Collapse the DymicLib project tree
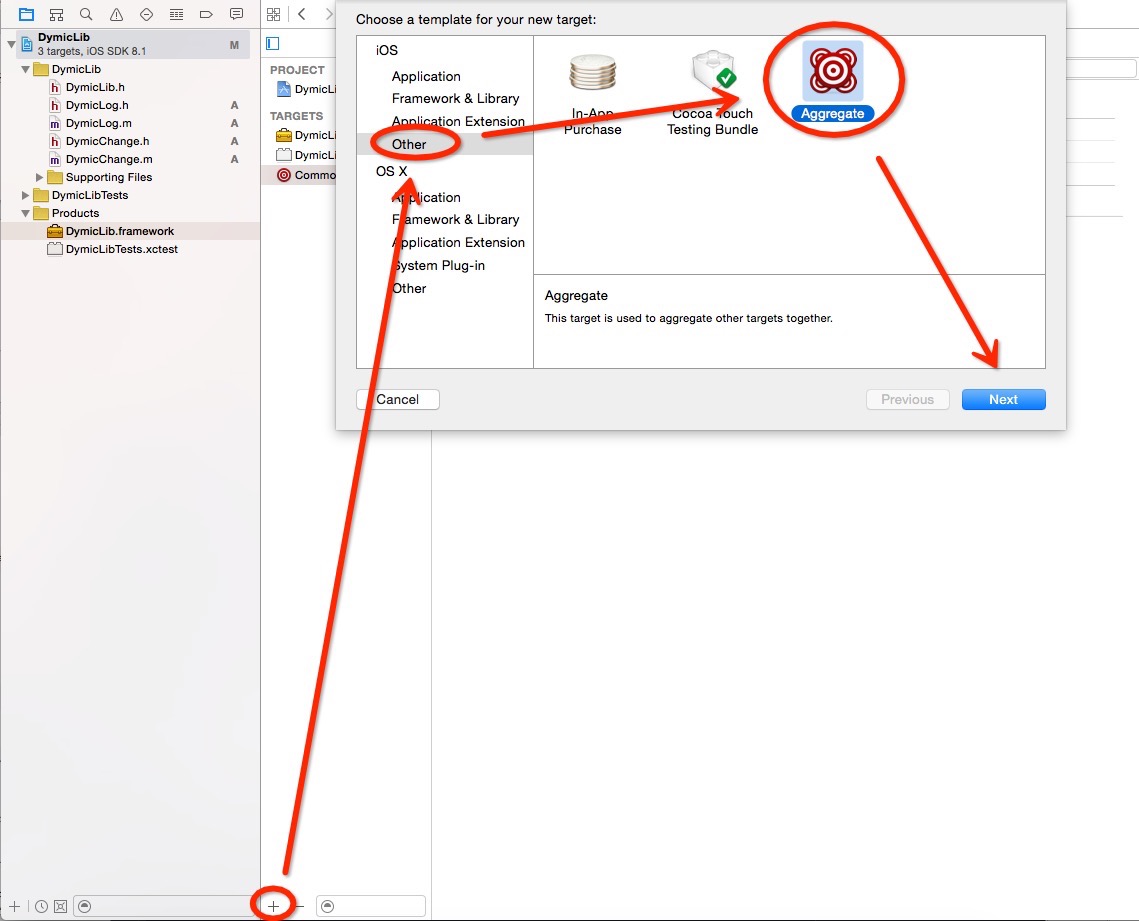Image resolution: width=1139 pixels, height=921 pixels. tap(10, 44)
